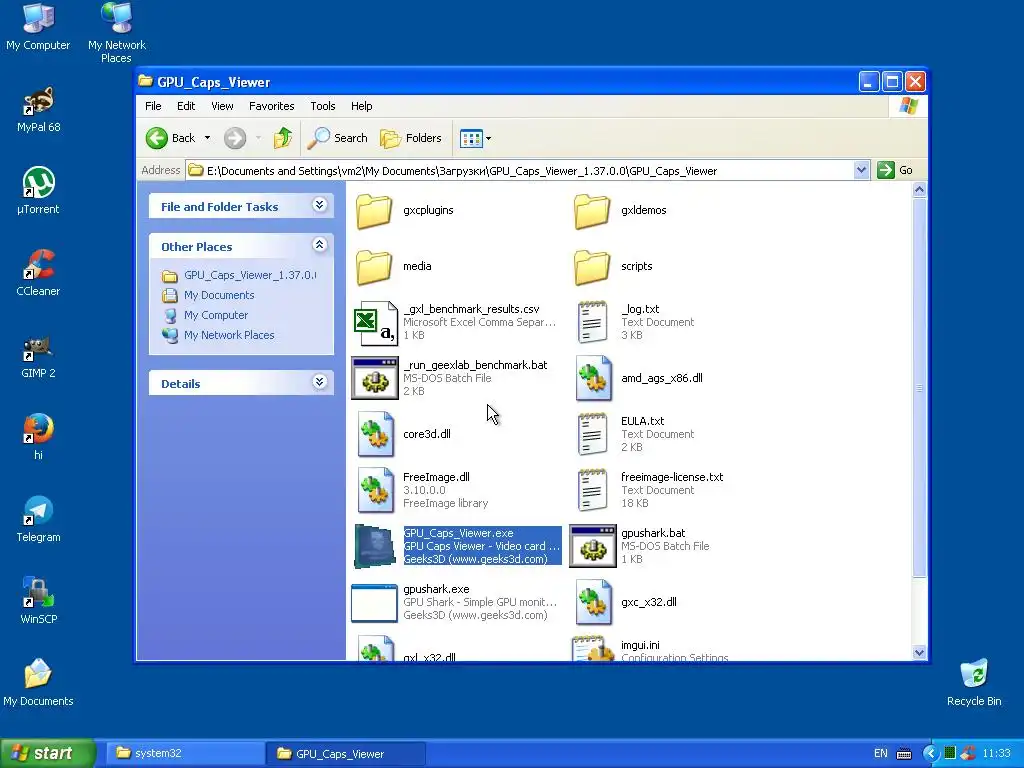
Task: Open the Tools menu
Action: tap(323, 106)
